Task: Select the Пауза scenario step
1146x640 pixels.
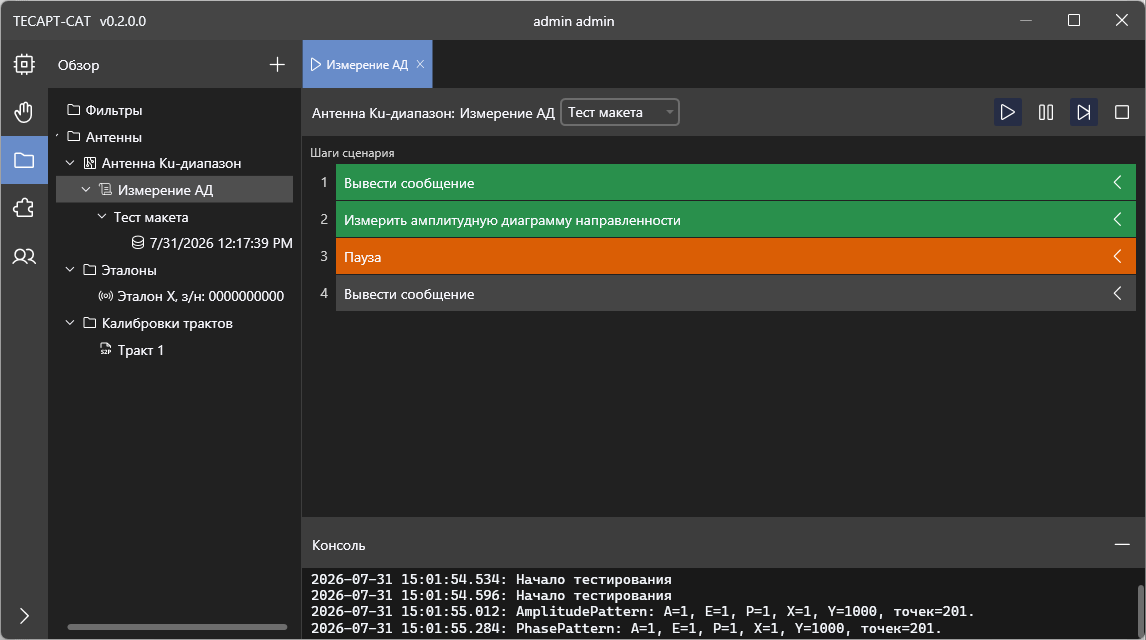Action: 735,256
